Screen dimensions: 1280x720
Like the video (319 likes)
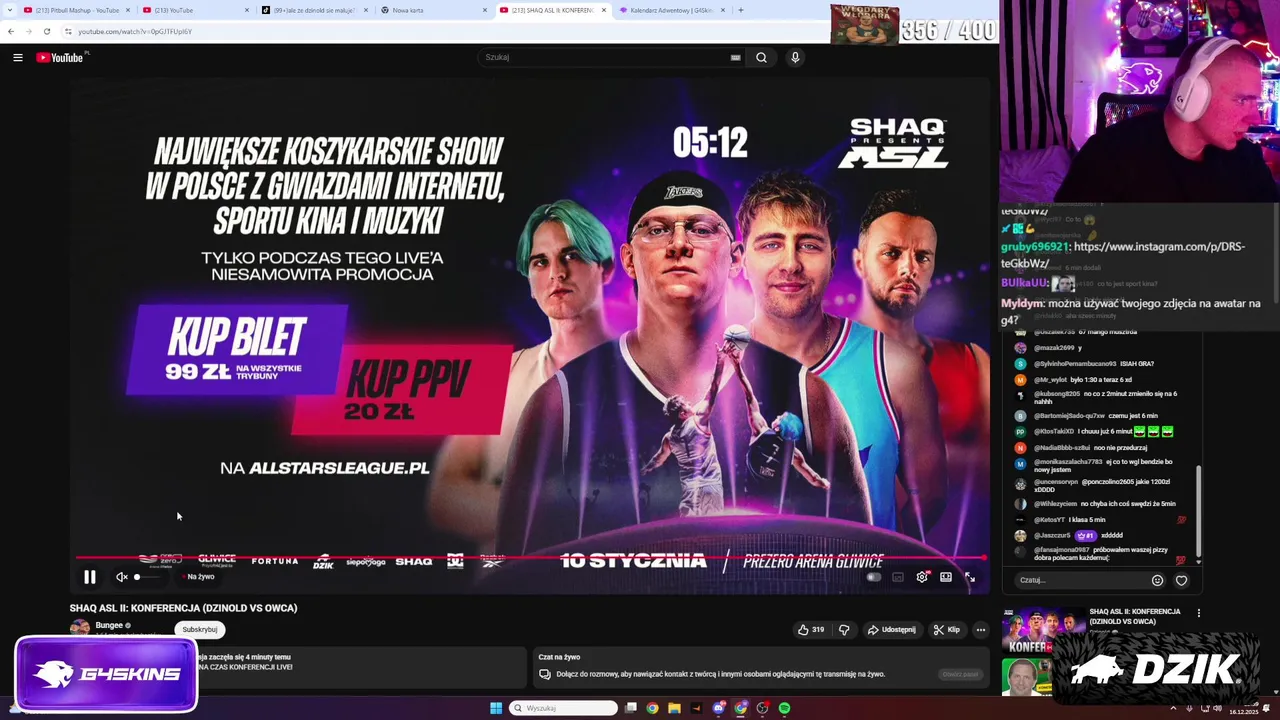811,630
